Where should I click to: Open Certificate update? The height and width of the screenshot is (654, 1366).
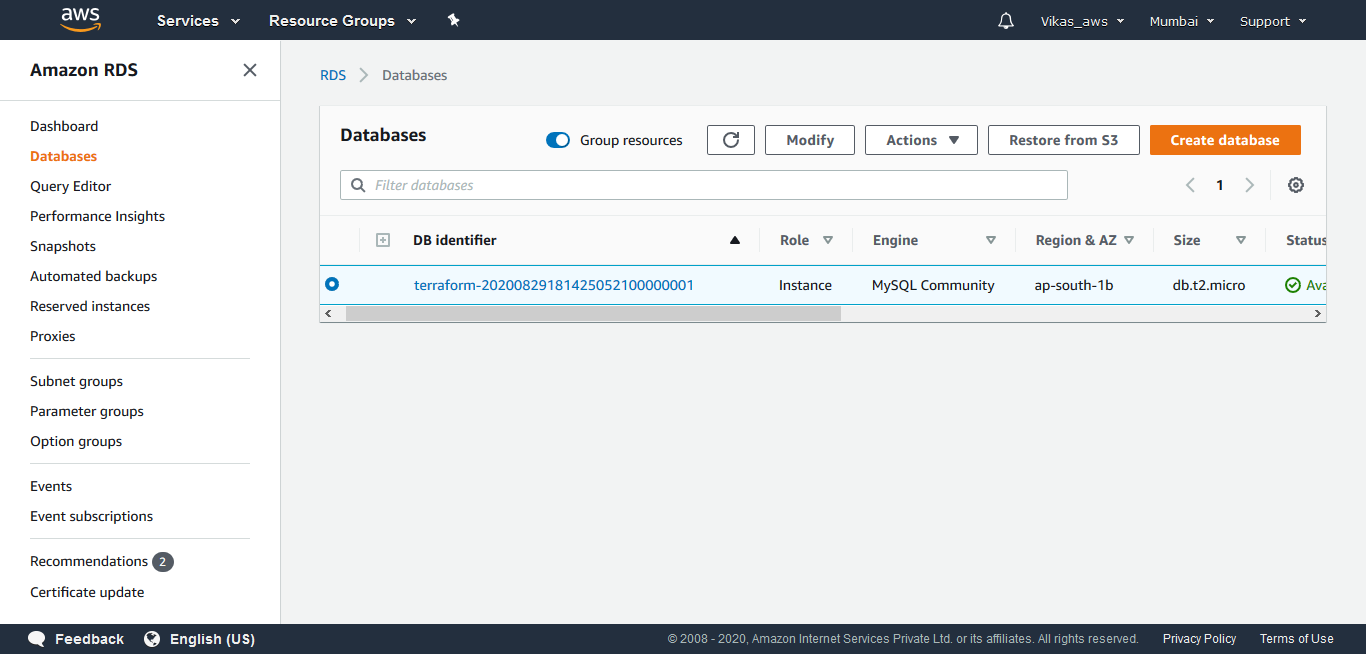click(x=87, y=592)
